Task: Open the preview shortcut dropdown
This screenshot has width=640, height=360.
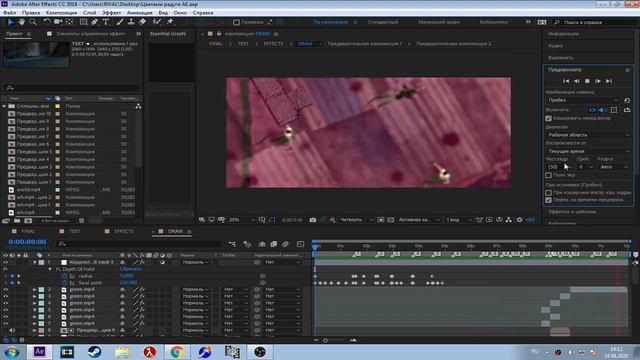Action: tap(583, 100)
